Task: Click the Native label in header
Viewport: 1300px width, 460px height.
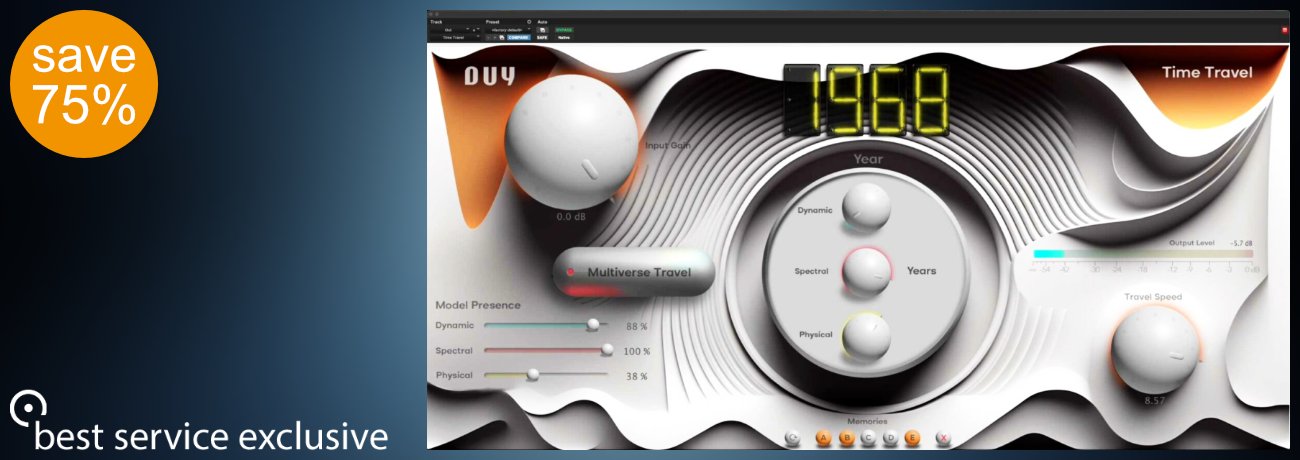Action: click(565, 37)
